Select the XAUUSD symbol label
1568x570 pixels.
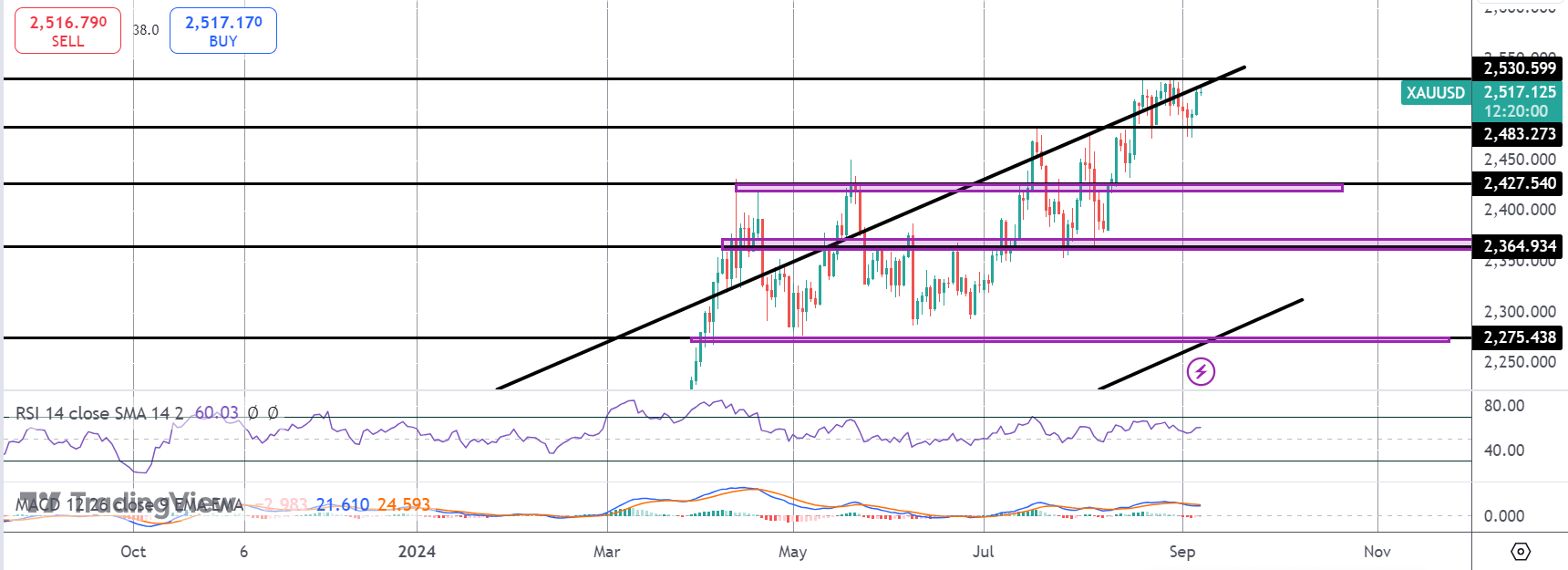click(1436, 92)
